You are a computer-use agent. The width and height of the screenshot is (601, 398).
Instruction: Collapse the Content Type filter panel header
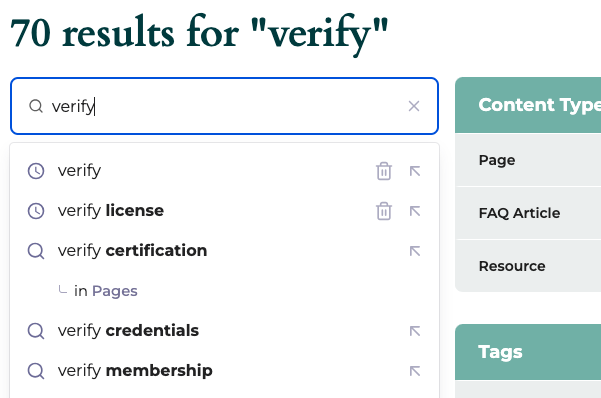coord(528,105)
